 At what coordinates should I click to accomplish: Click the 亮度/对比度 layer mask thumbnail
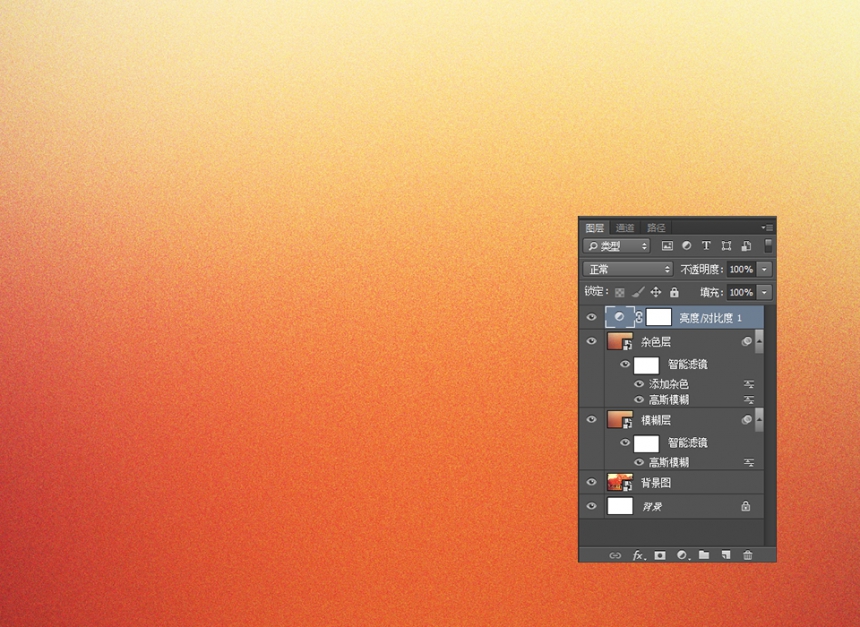(659, 317)
